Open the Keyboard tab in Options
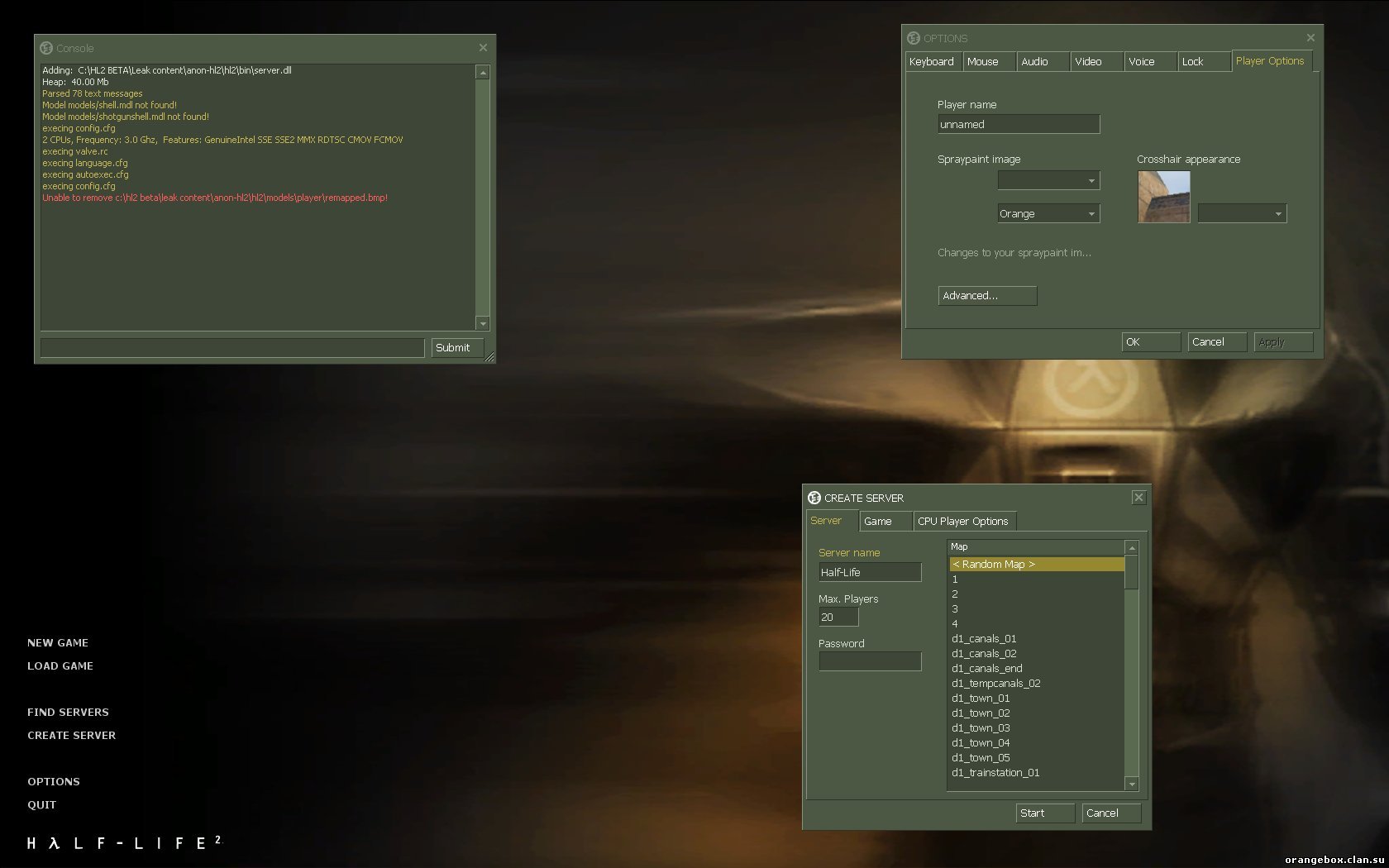Viewport: 1389px width, 868px height. (x=933, y=62)
